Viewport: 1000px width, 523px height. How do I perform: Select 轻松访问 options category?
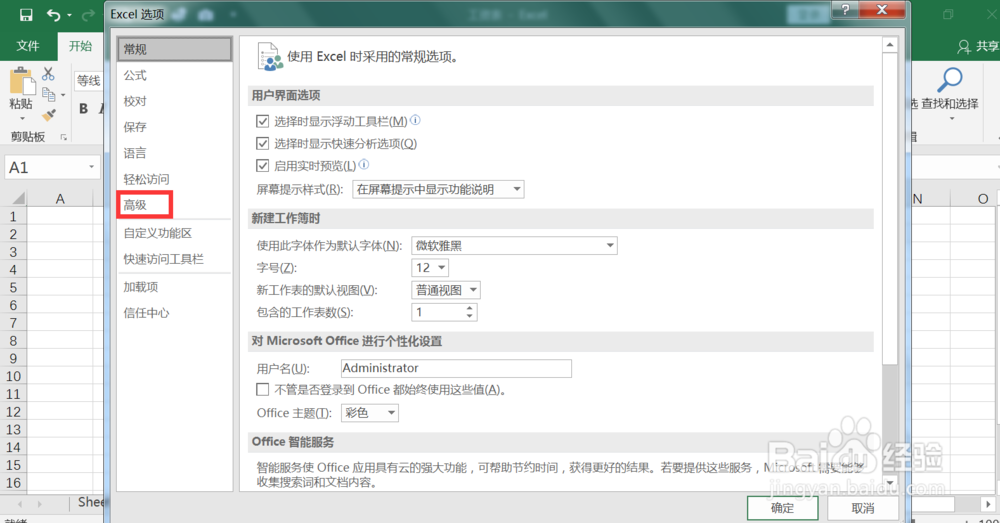point(174,179)
